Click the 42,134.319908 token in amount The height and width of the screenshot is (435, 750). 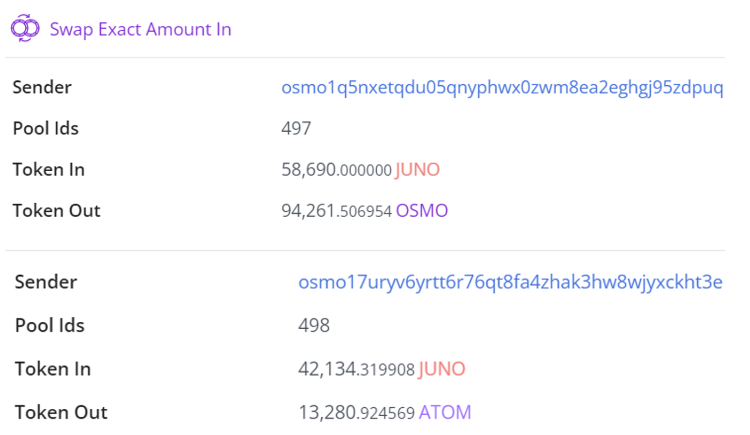(x=356, y=369)
